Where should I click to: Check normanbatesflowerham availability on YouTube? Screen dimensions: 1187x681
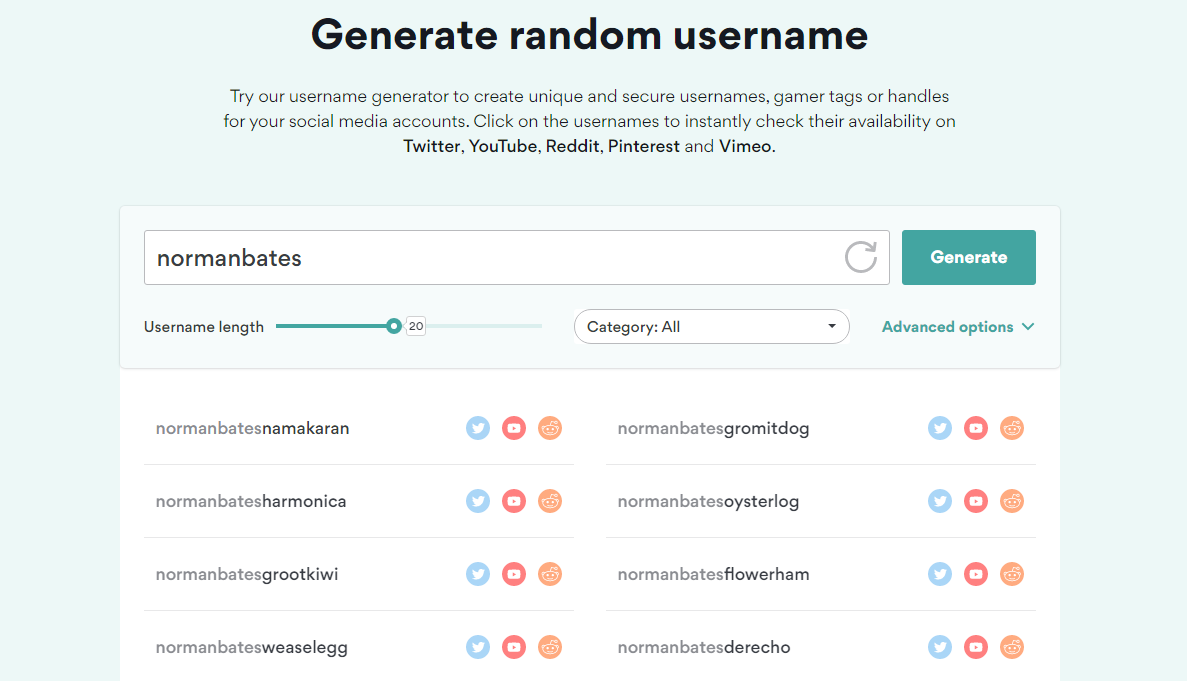976,574
